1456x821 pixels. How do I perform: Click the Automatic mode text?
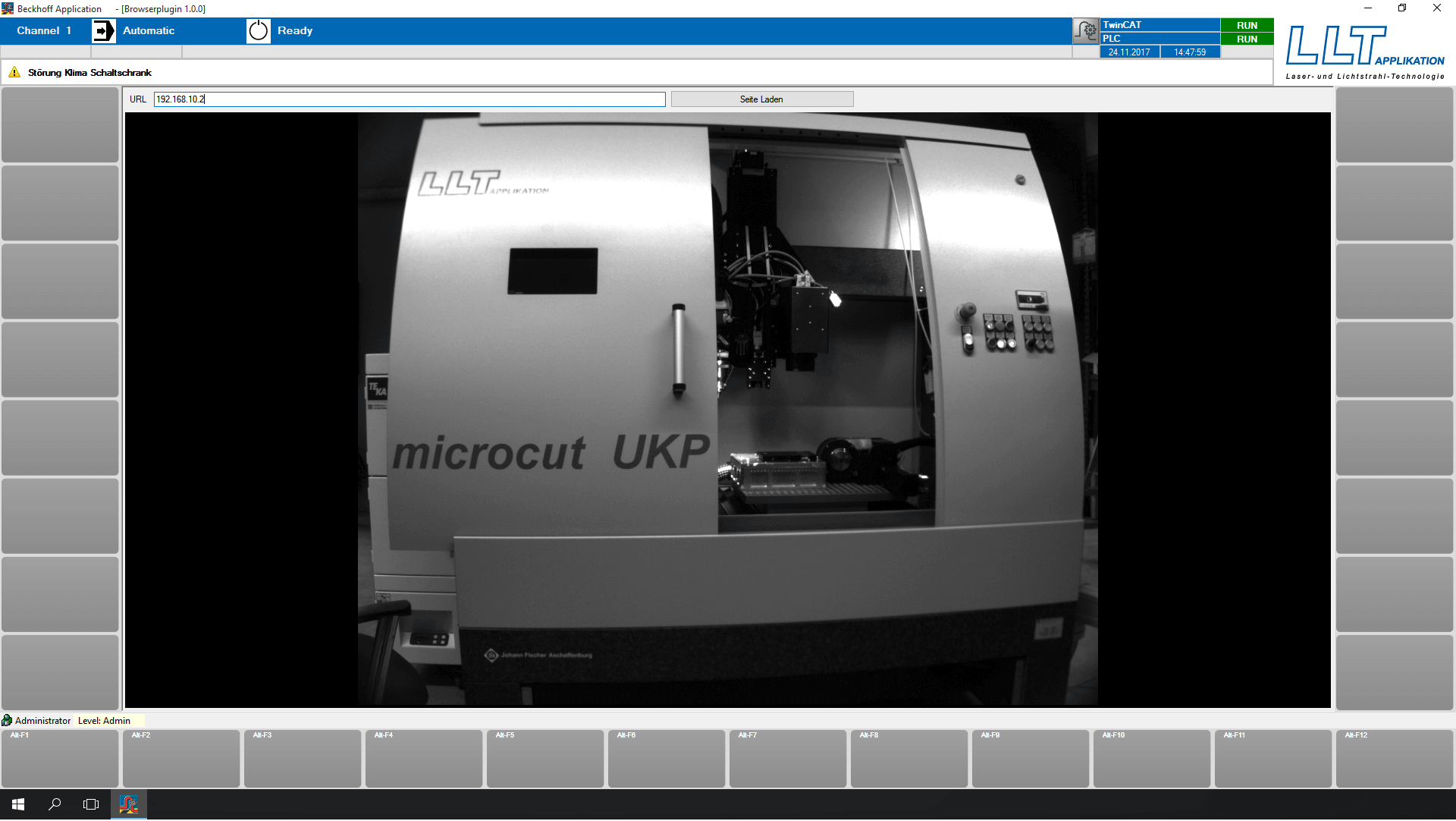[x=149, y=31]
